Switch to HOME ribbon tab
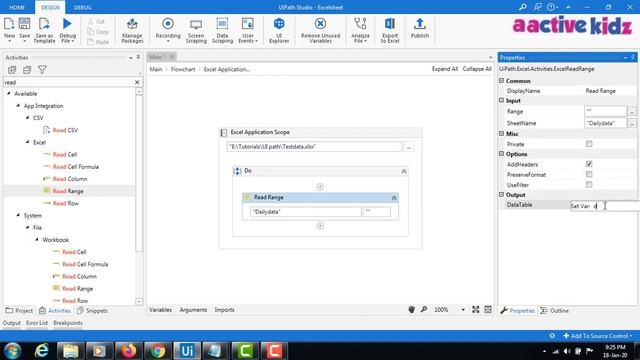The width and height of the screenshot is (640, 360). coord(17,7)
